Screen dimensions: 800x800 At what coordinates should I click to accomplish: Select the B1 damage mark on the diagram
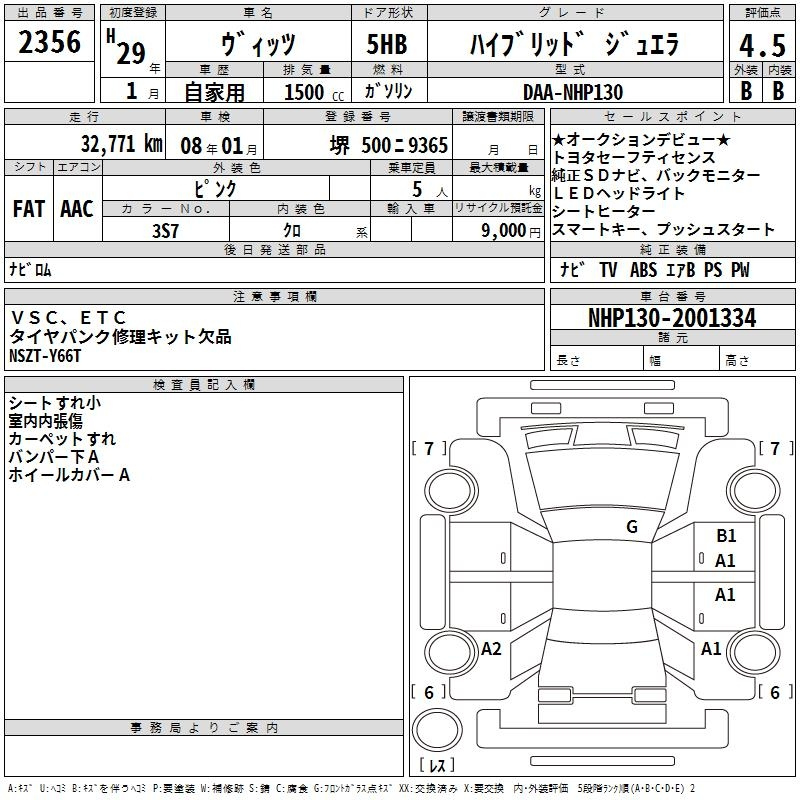pos(726,536)
